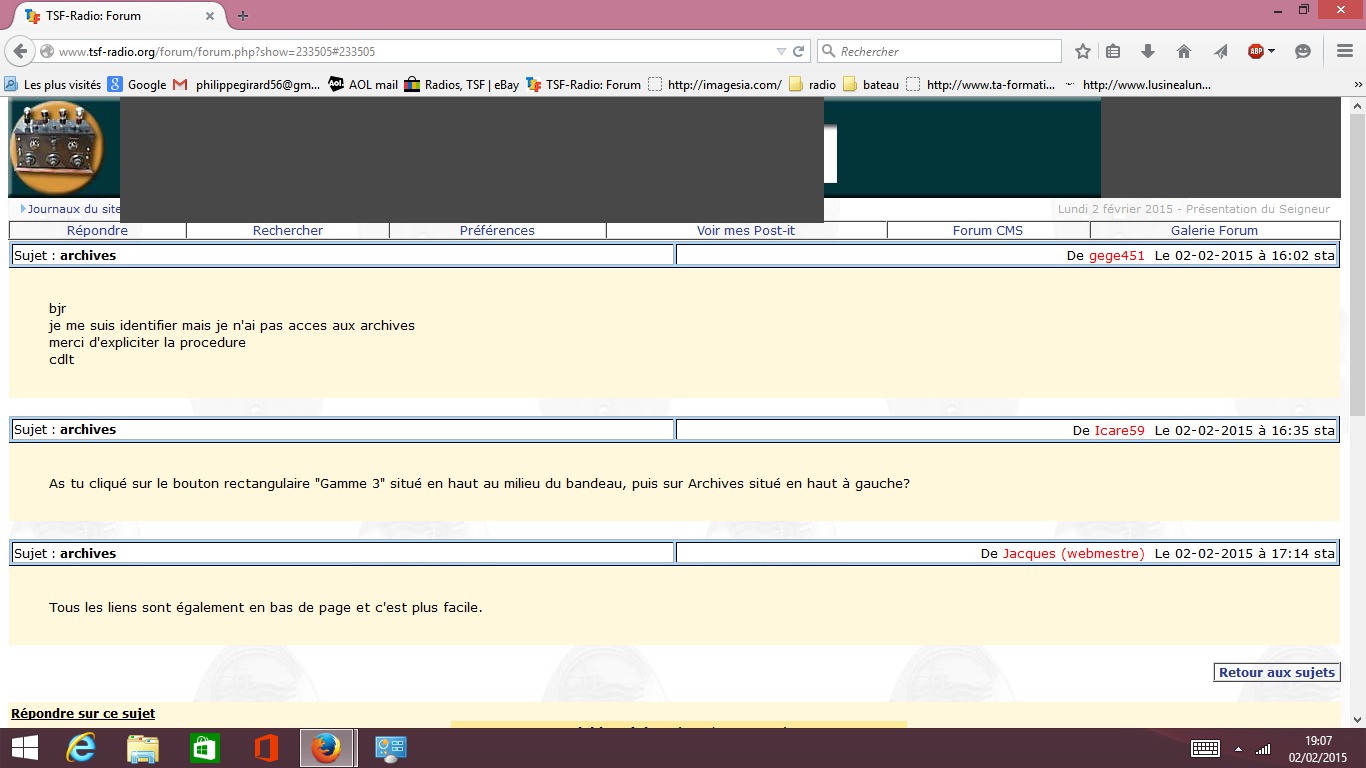Open the Galerie Forum menu item

[1214, 230]
